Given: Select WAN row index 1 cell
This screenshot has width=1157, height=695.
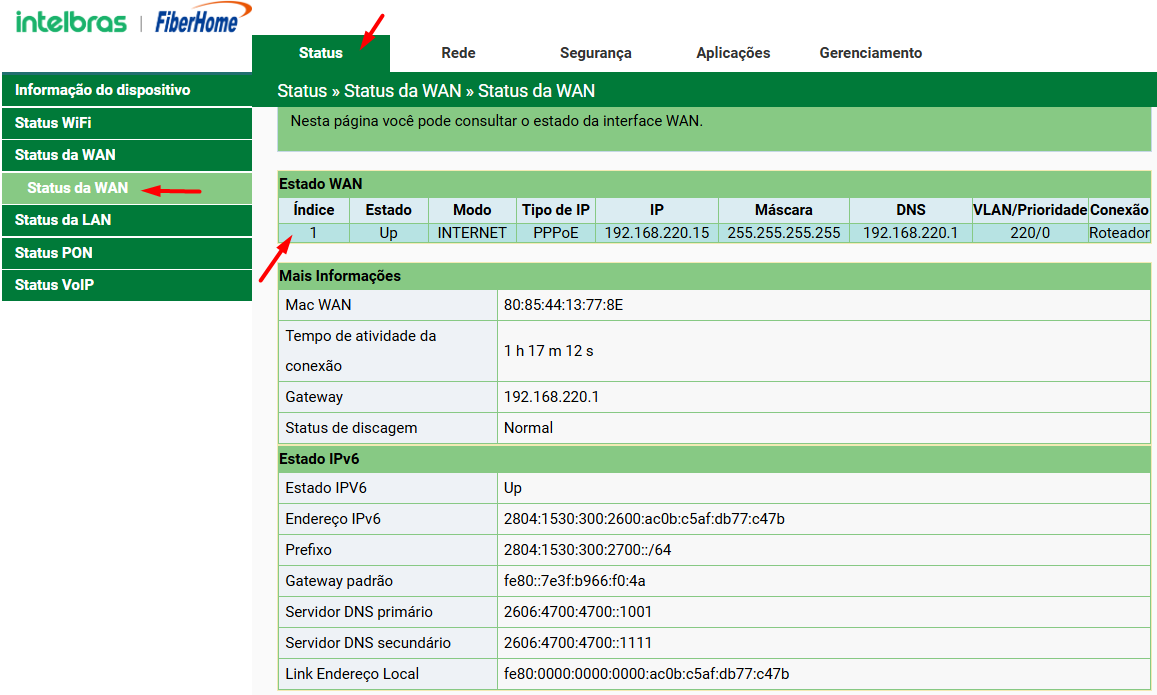Looking at the screenshot, I should pyautogui.click(x=314, y=233).
